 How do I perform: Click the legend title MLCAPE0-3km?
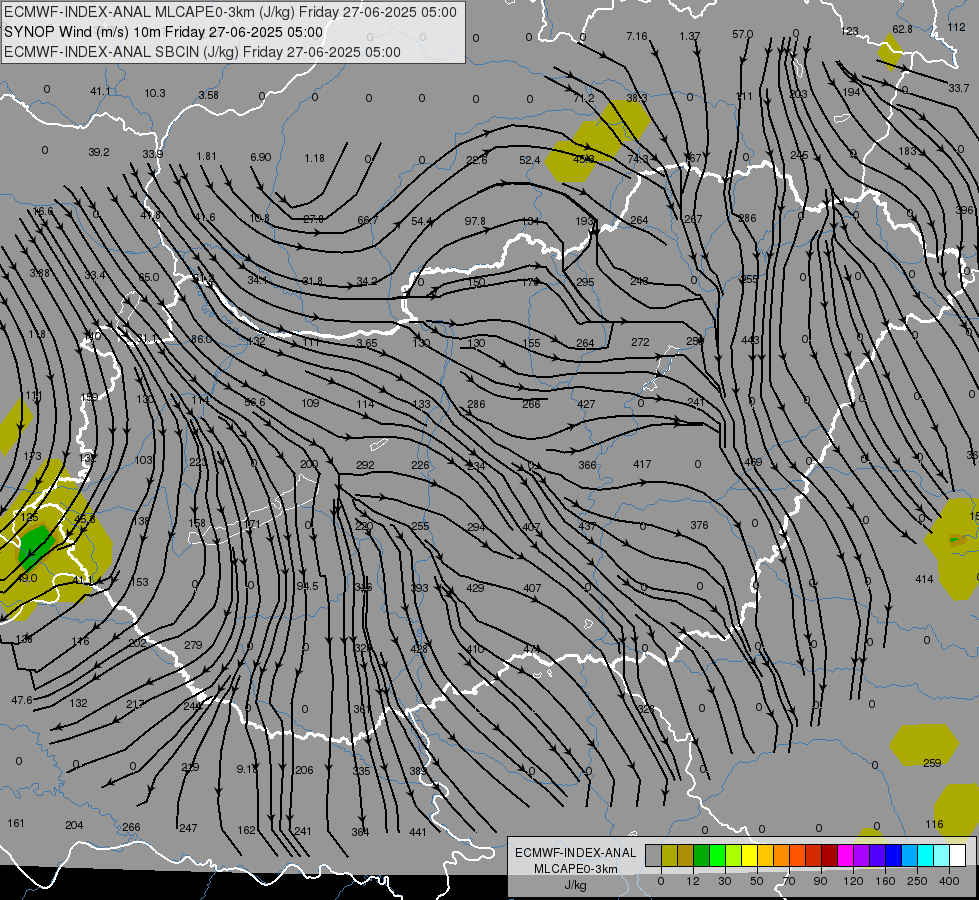pos(576,869)
